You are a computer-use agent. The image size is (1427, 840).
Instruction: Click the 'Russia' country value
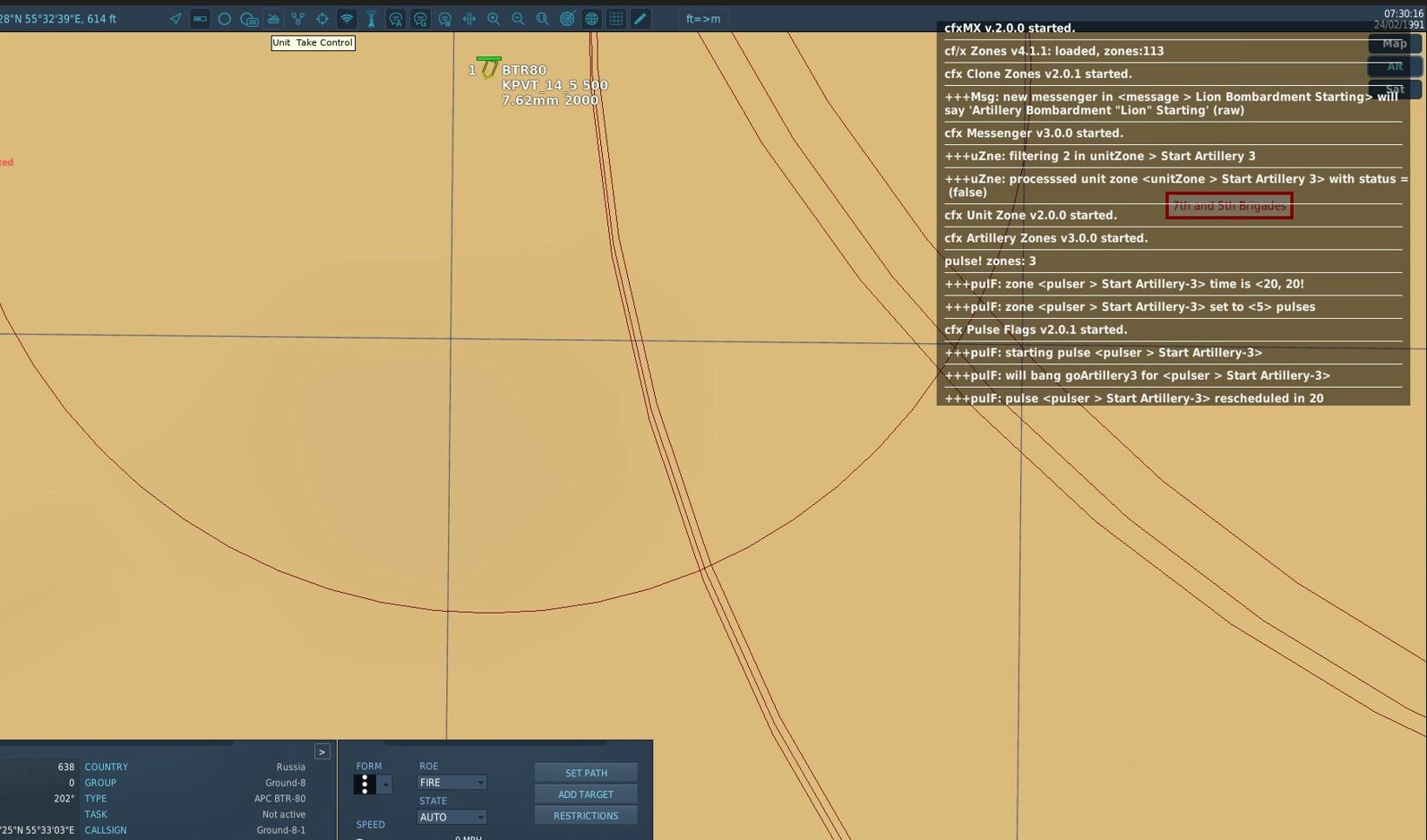[x=290, y=767]
